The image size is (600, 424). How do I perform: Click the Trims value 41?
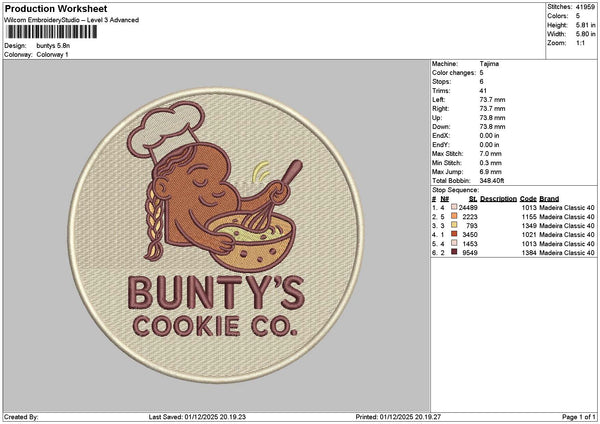(x=483, y=91)
